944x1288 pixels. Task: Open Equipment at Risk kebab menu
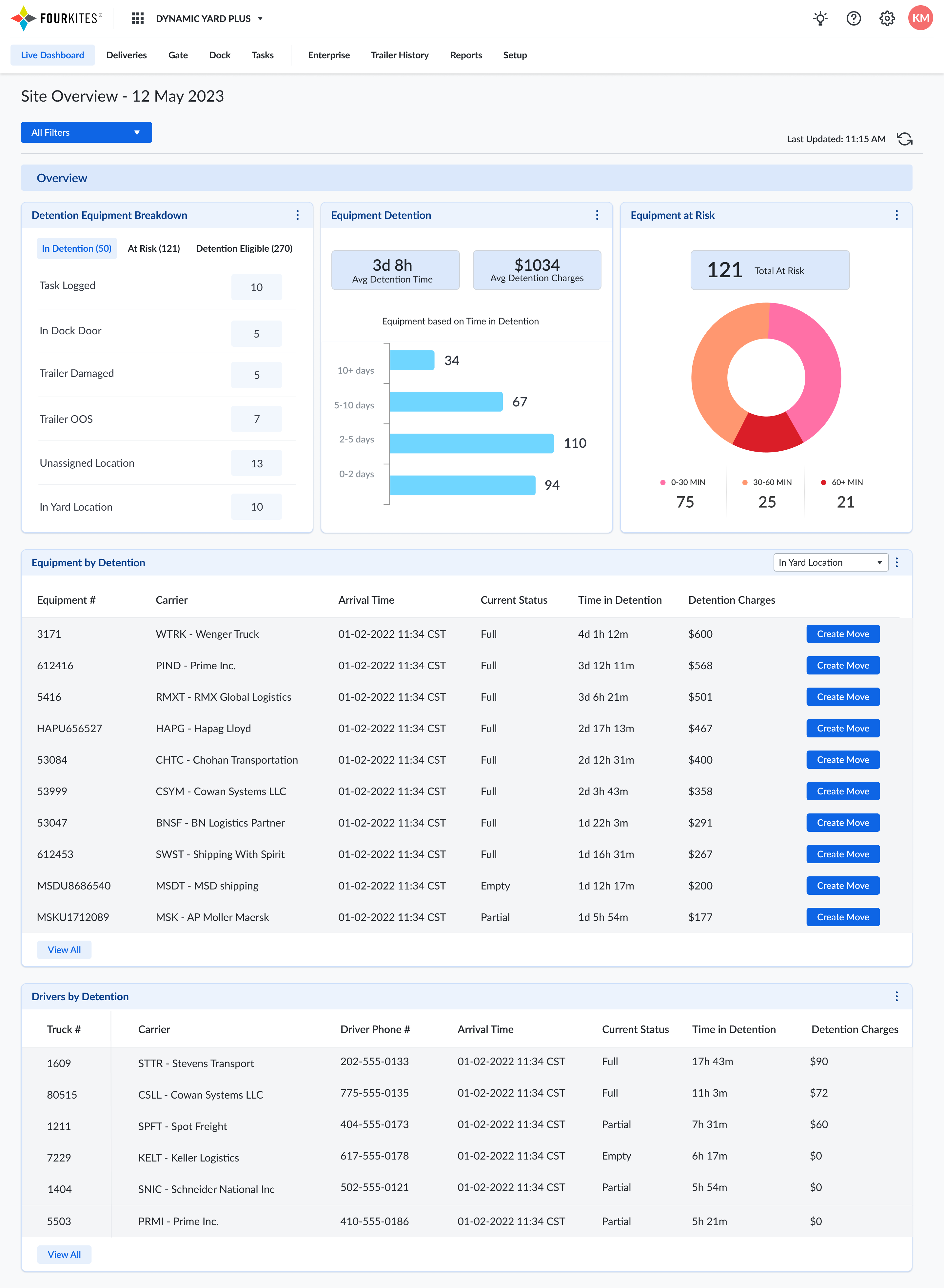pyautogui.click(x=896, y=215)
